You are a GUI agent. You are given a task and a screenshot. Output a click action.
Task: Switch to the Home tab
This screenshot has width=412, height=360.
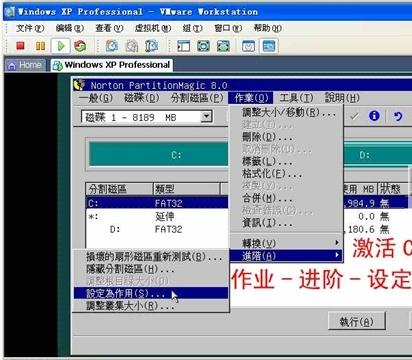[x=26, y=65]
